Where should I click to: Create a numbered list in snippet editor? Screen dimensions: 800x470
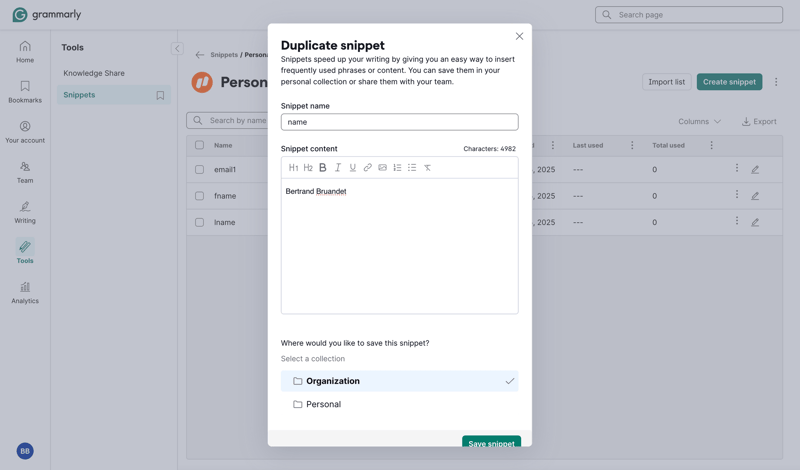tap(397, 167)
